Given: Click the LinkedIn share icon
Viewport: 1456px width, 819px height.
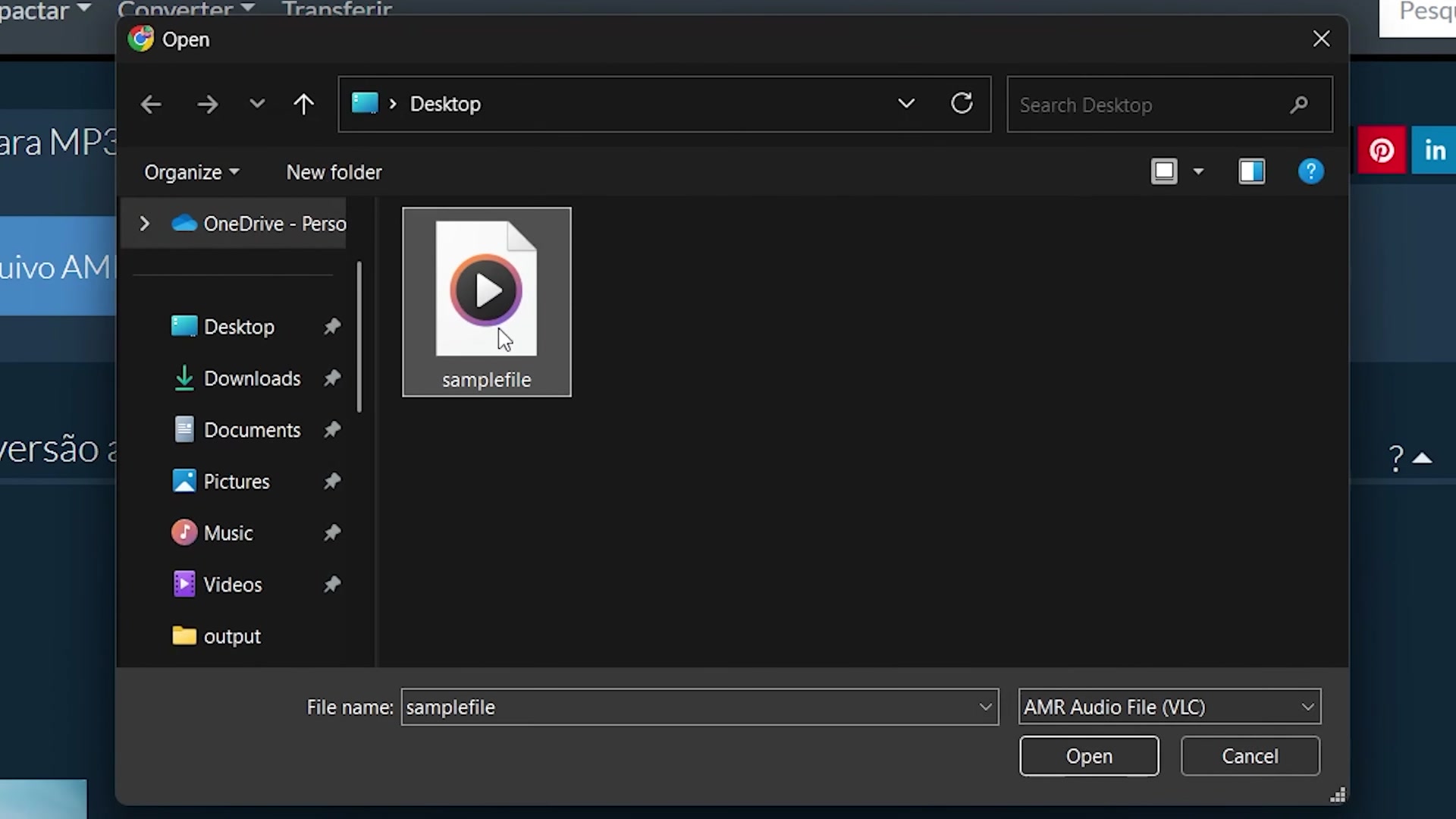Looking at the screenshot, I should pyautogui.click(x=1434, y=149).
